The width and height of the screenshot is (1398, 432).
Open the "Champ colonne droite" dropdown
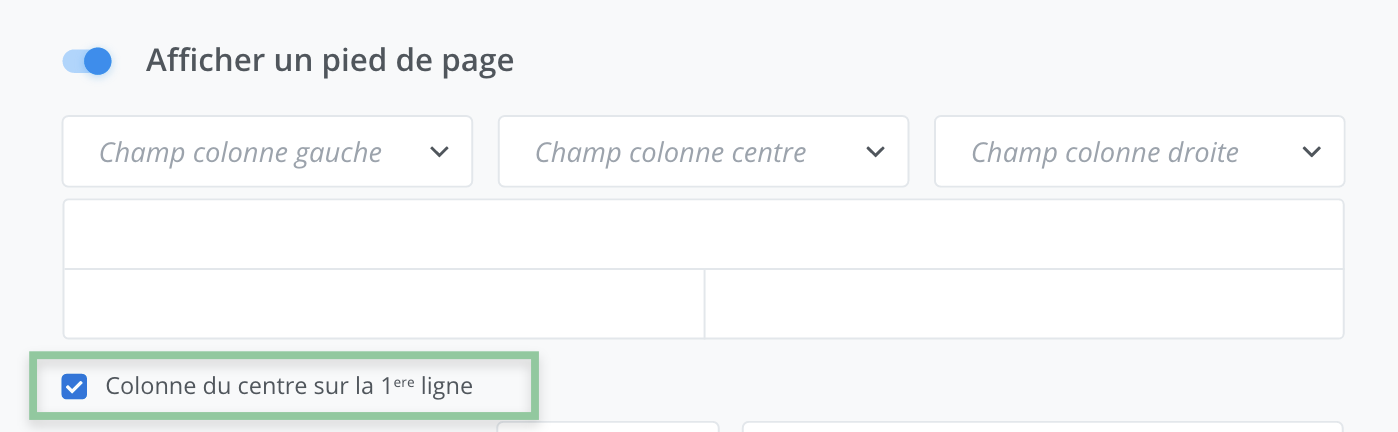tap(1139, 152)
